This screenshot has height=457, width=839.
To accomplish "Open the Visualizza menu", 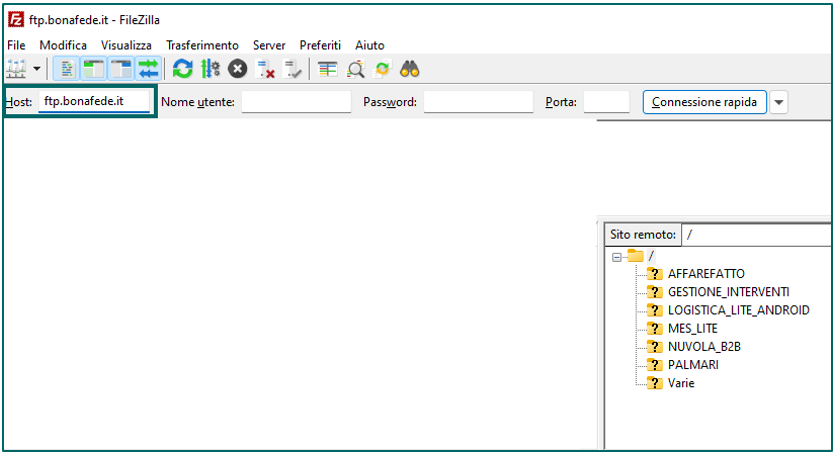I will coord(126,45).
